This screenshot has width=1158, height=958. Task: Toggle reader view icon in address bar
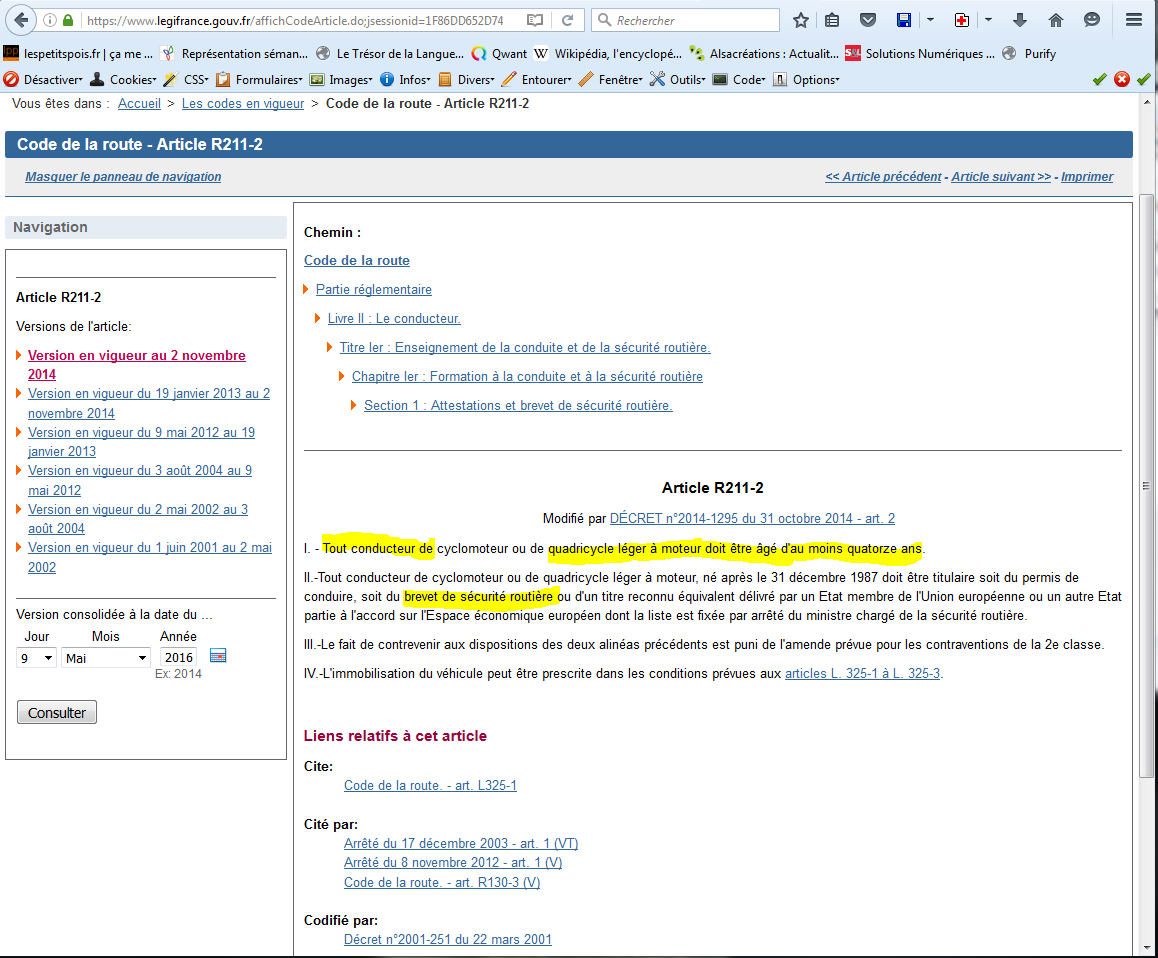point(536,20)
